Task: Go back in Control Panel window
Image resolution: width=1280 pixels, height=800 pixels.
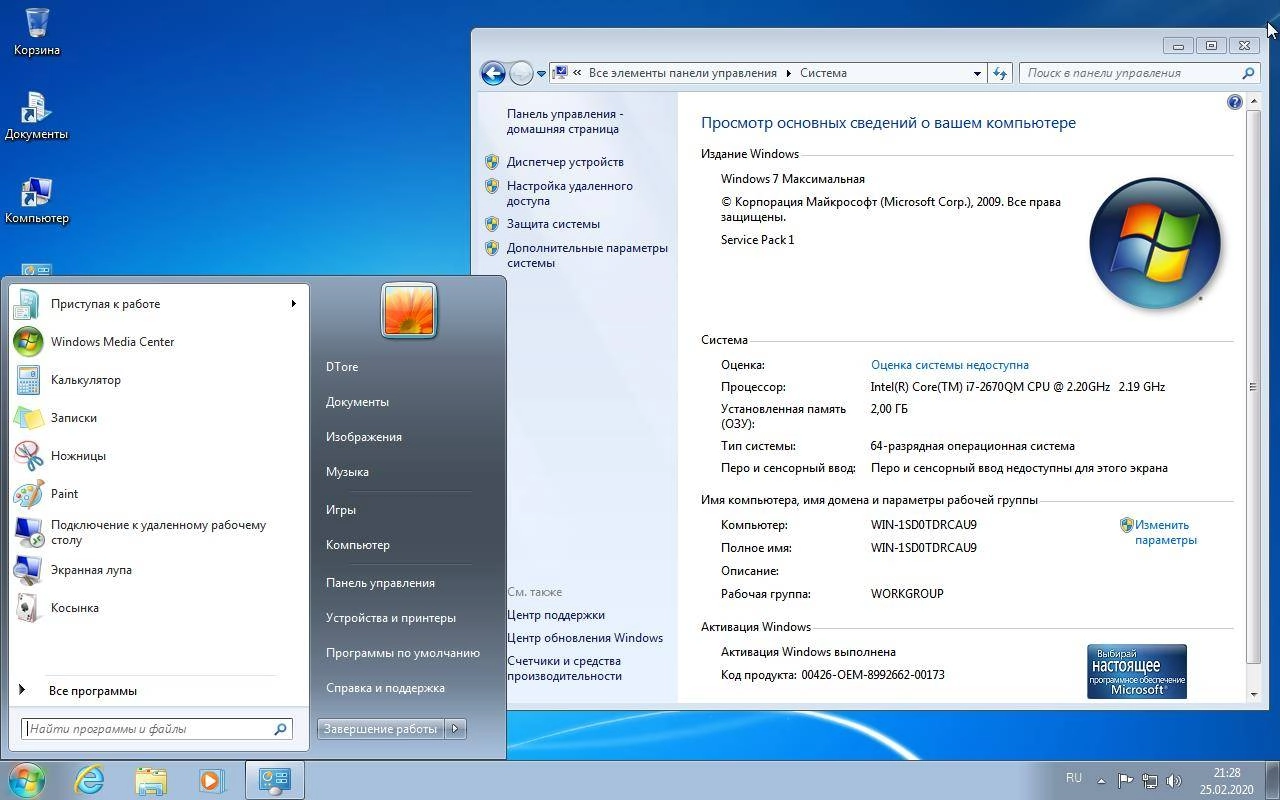Action: 492,73
